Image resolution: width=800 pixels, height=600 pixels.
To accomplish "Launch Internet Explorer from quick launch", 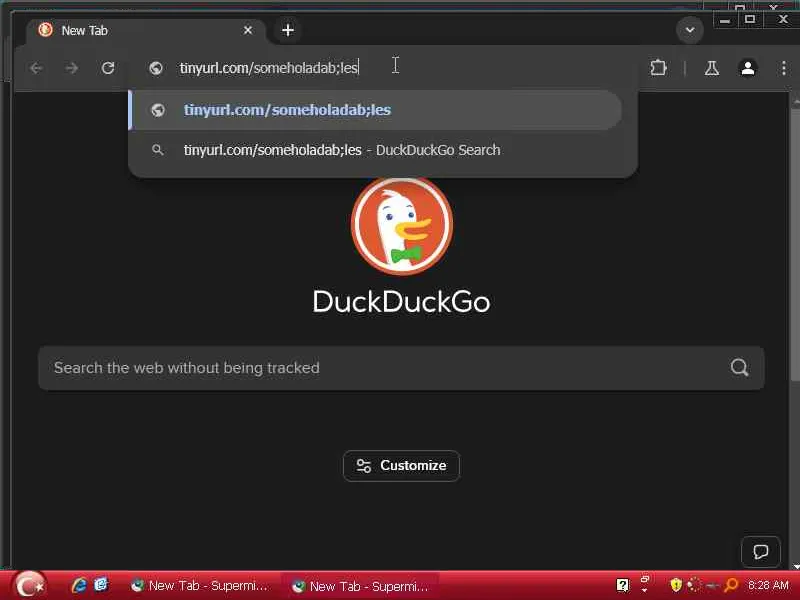I will [79, 585].
